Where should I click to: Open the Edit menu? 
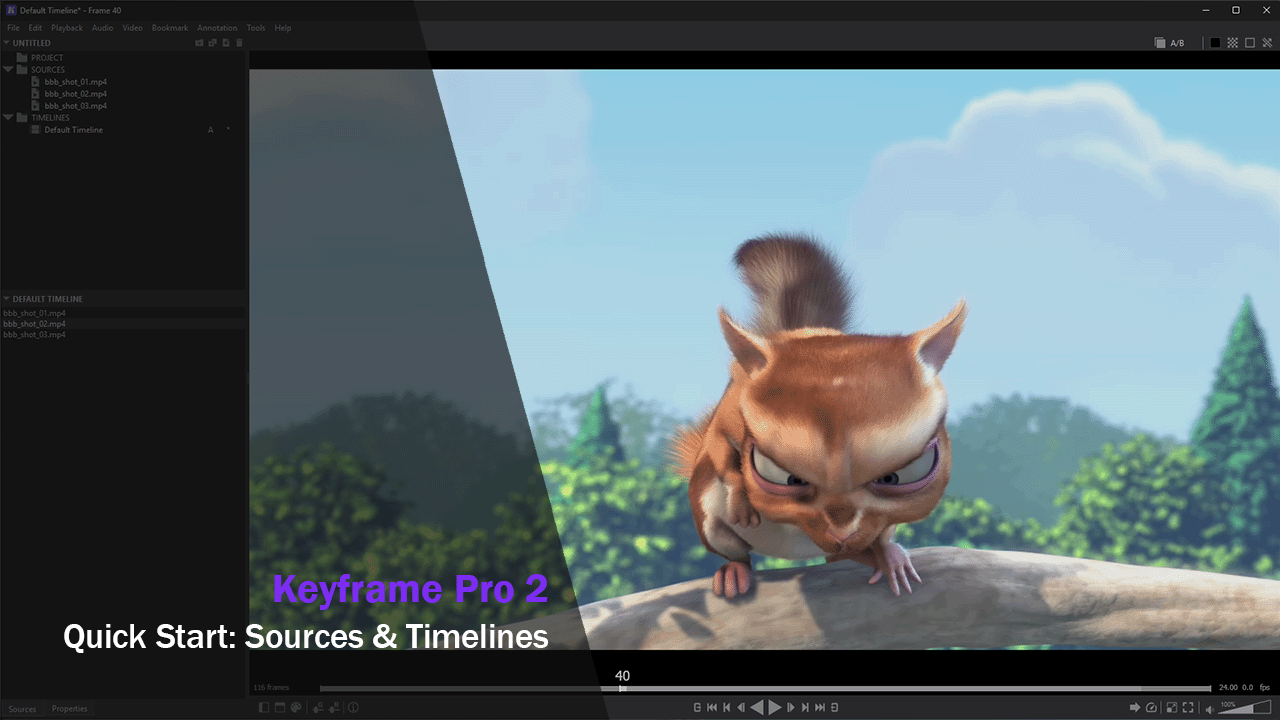[x=35, y=28]
